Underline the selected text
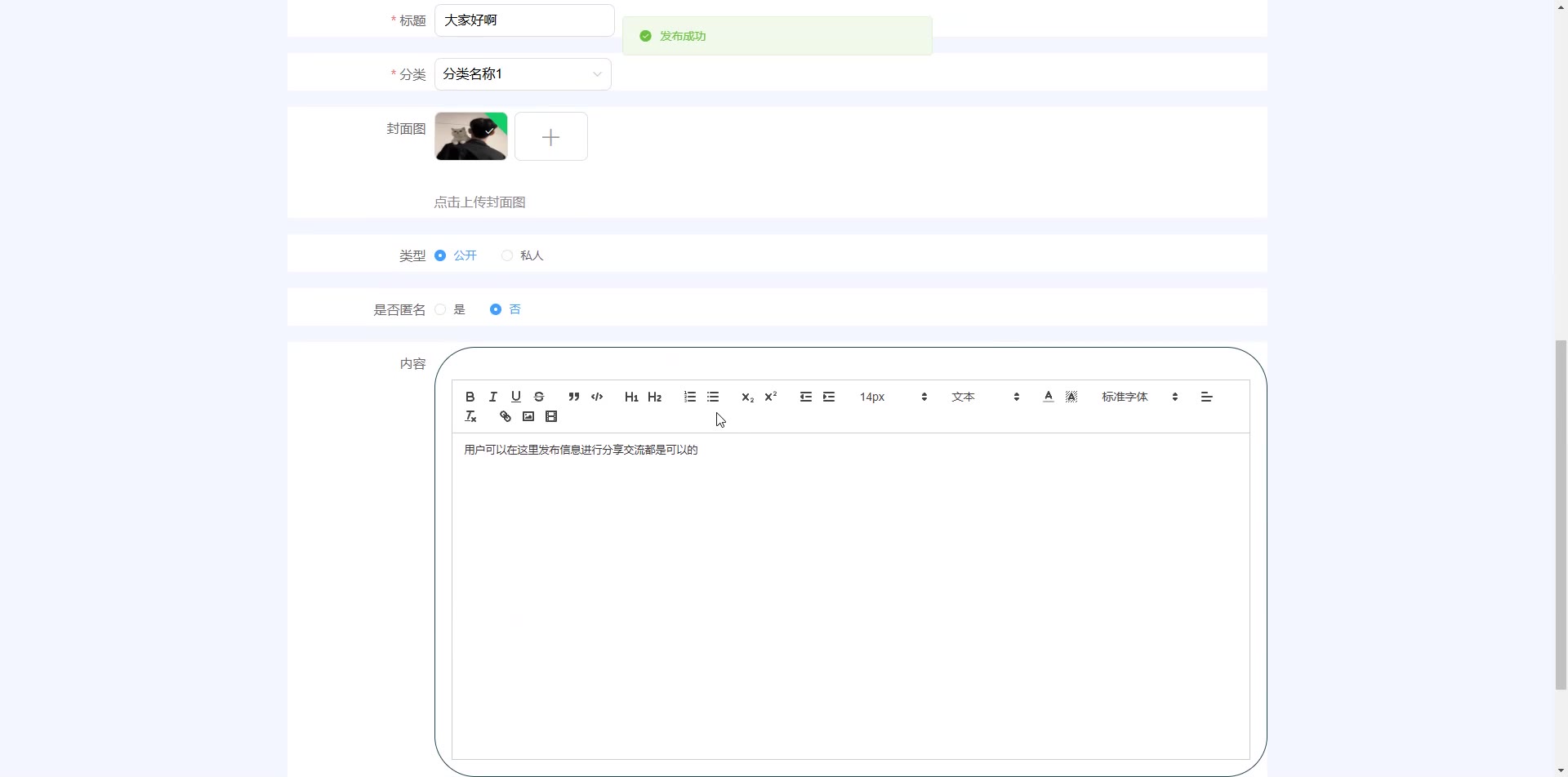 (515, 397)
